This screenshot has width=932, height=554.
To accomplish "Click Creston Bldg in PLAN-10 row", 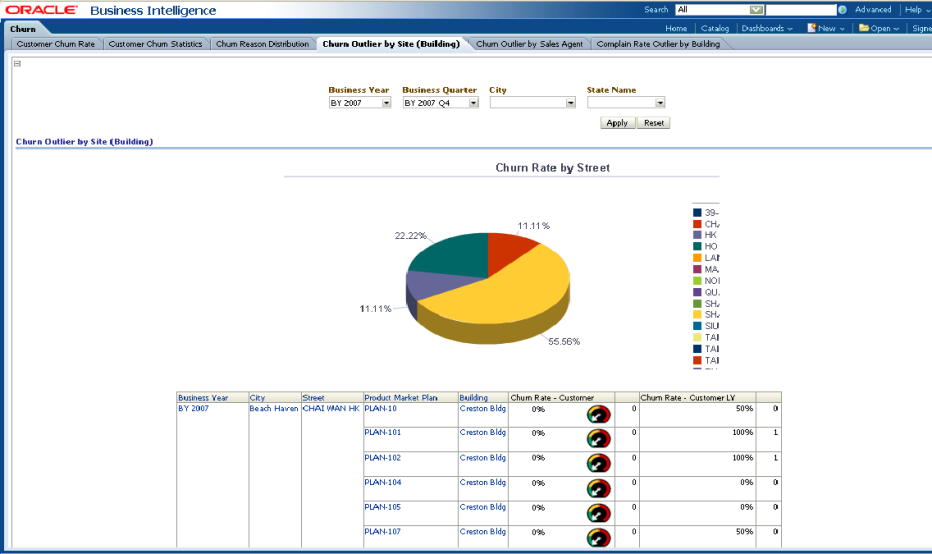I will (x=483, y=408).
